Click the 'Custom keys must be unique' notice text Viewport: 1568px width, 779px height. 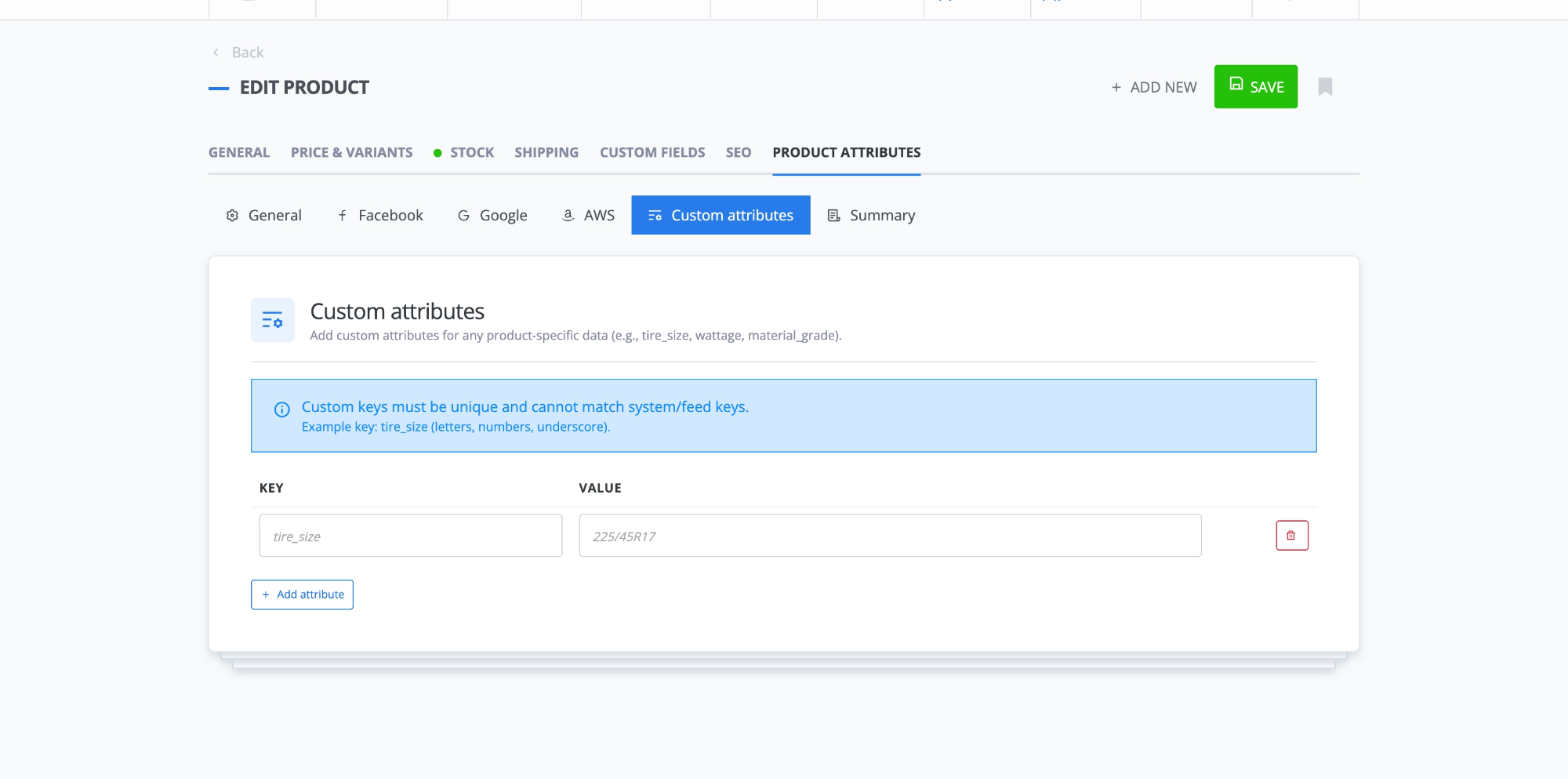pos(525,406)
